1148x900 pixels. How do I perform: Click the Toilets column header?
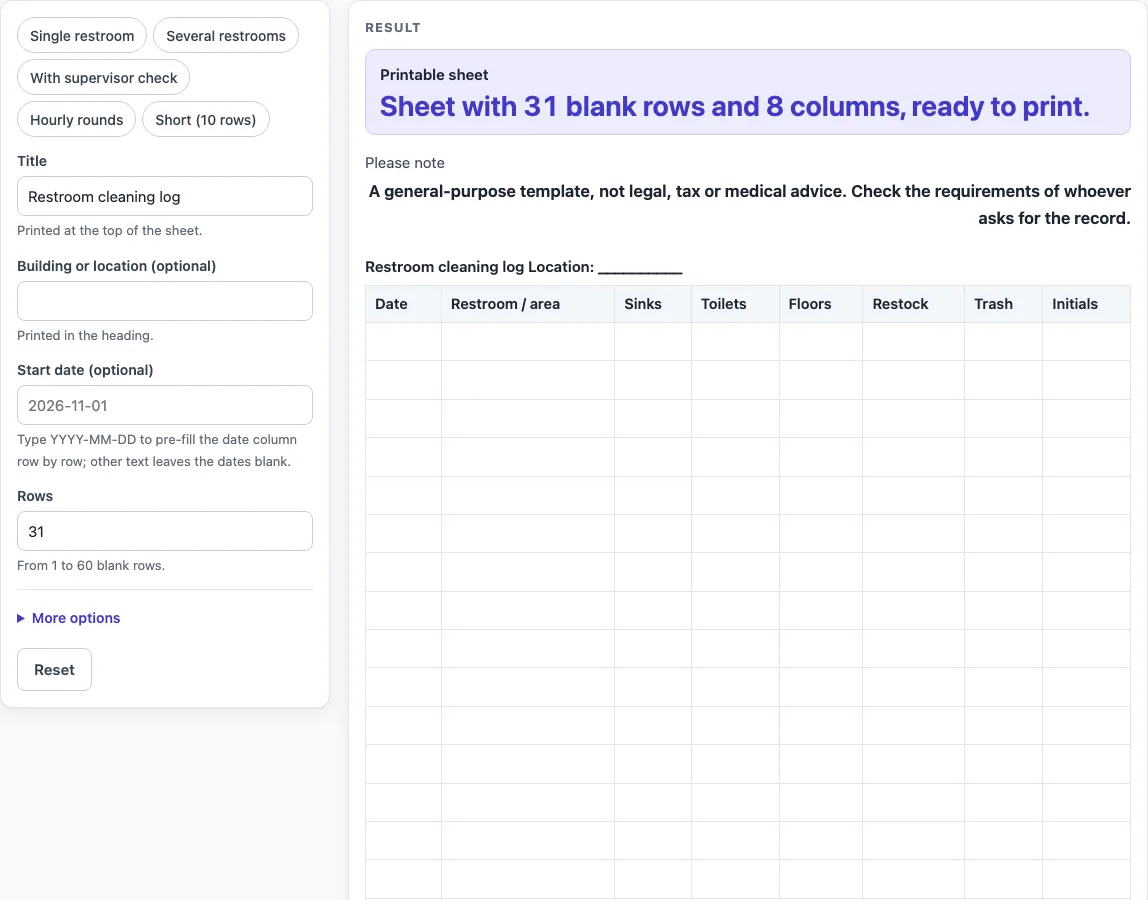click(x=735, y=304)
